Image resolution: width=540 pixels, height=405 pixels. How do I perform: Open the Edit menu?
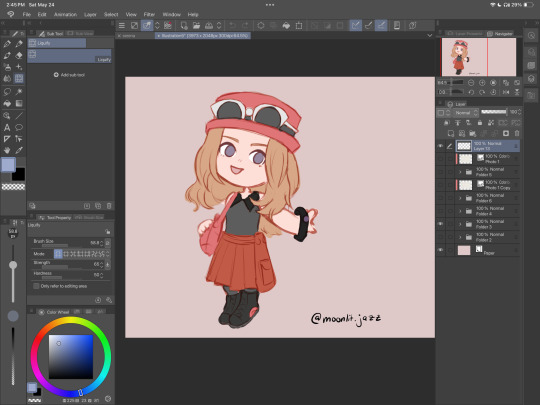point(42,14)
